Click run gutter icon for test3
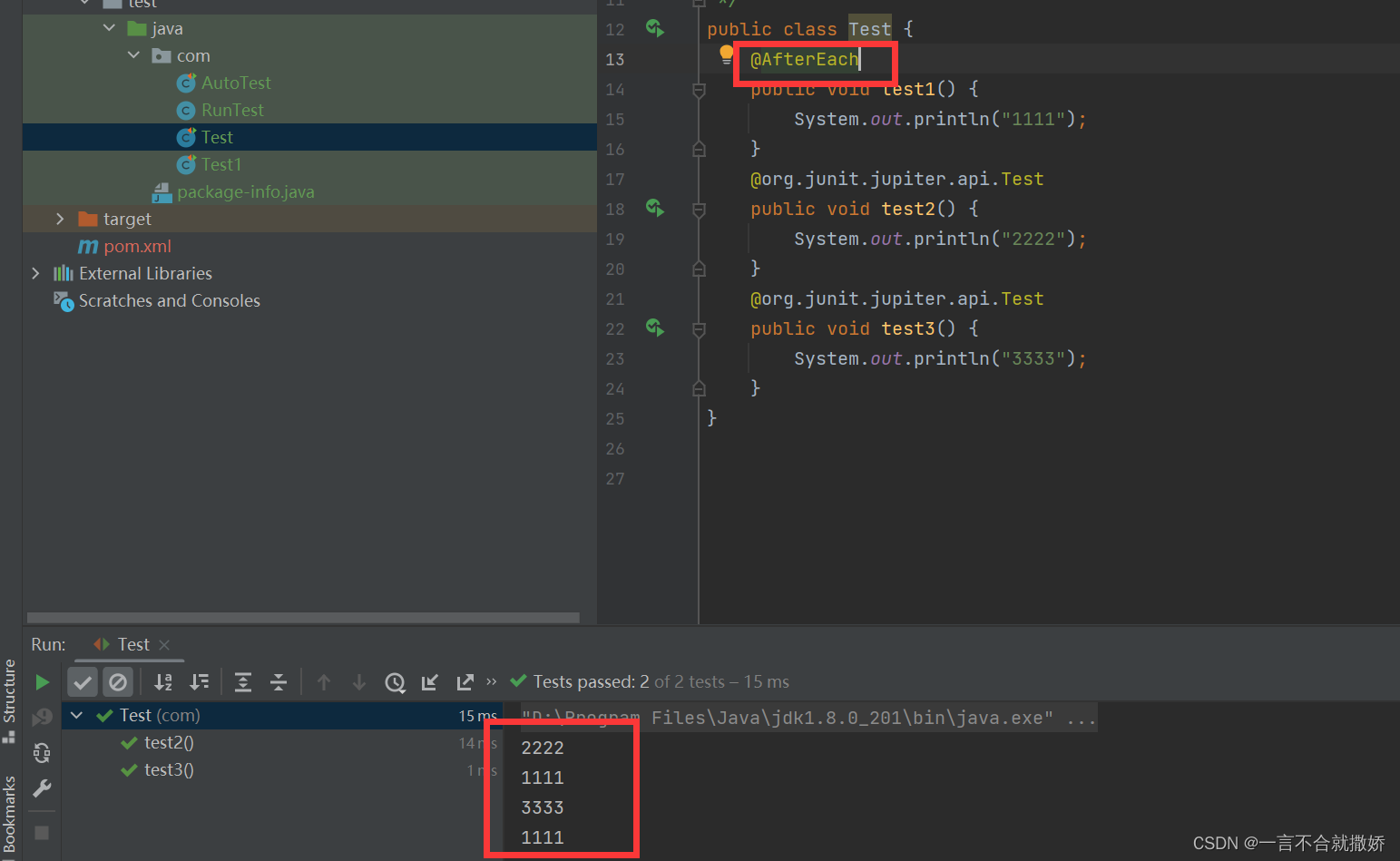Screen dimensions: 1400x861 [654, 328]
